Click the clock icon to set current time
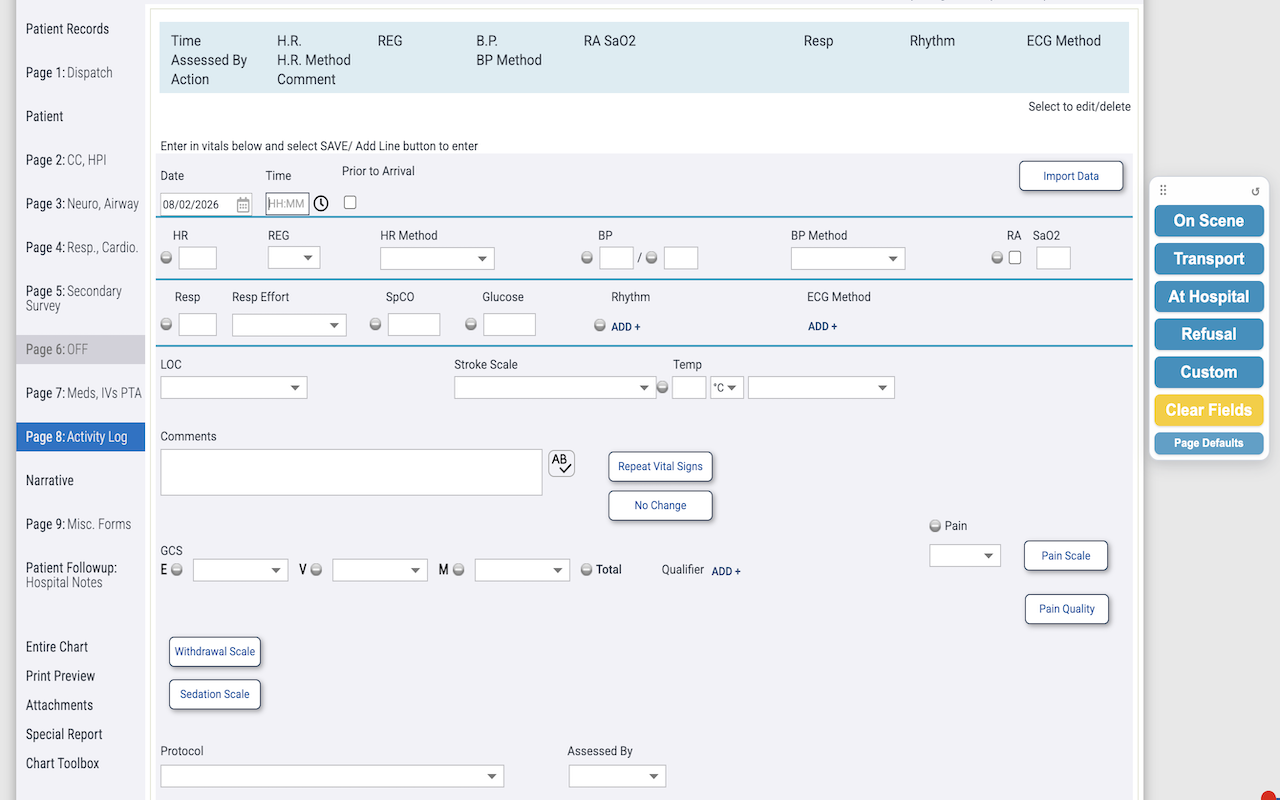Image resolution: width=1280 pixels, height=800 pixels. [321, 204]
